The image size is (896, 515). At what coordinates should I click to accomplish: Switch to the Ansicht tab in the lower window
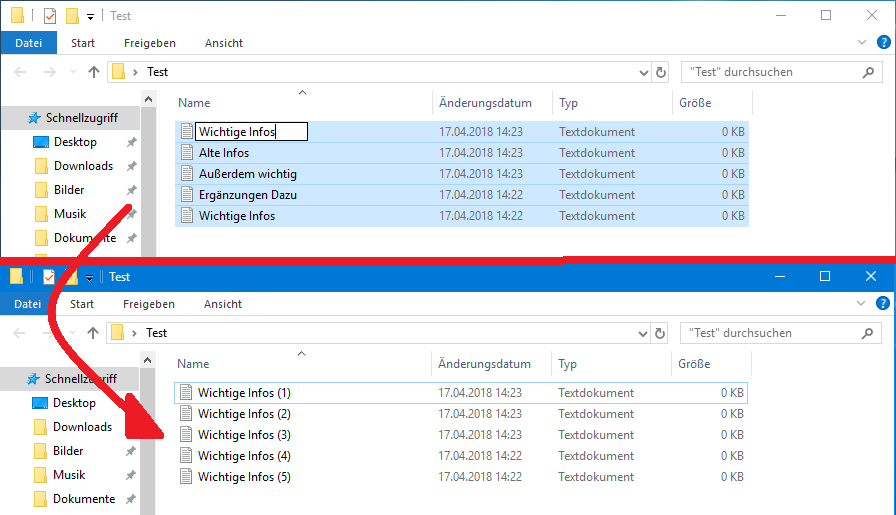point(223,304)
